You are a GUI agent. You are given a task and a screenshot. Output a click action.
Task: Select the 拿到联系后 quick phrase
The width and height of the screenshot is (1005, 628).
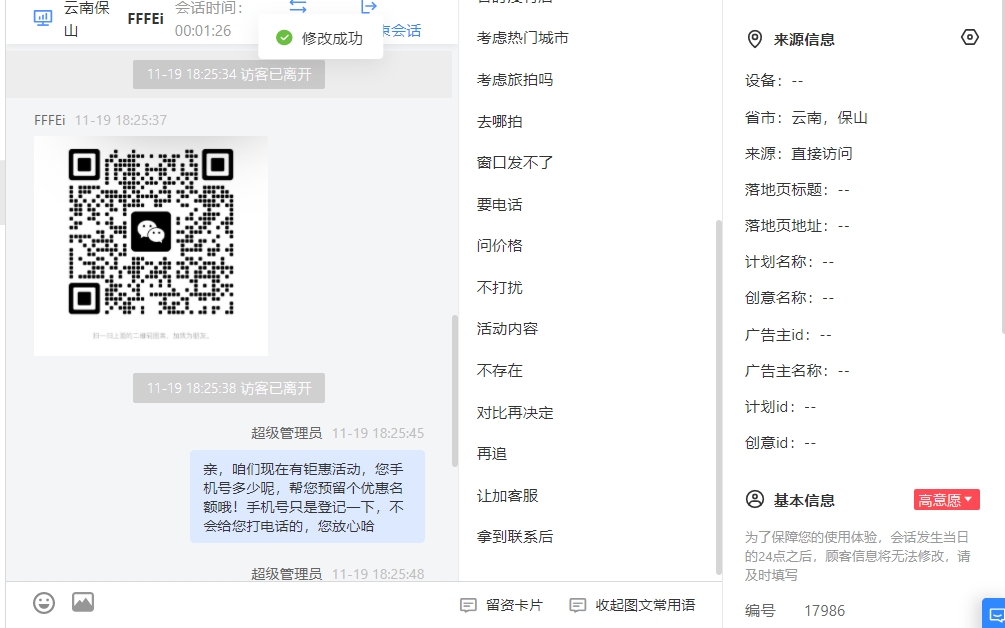(x=515, y=536)
